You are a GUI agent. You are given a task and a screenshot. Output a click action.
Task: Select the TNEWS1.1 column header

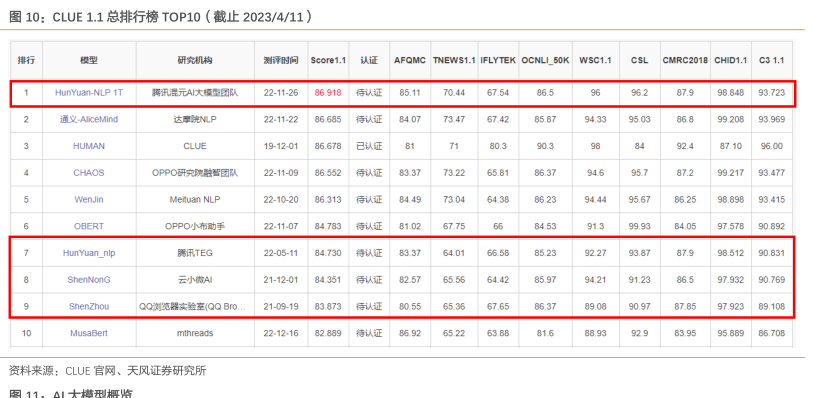454,60
